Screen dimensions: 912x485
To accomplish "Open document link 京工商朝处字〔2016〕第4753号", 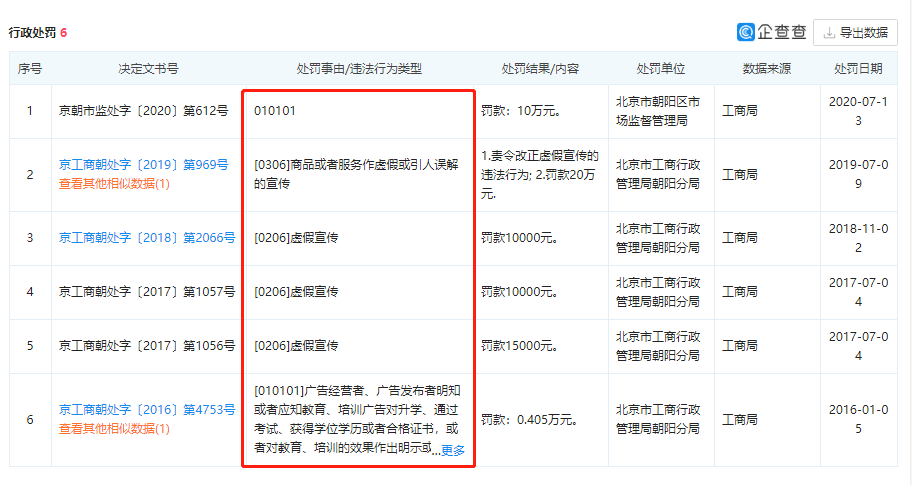I will [x=147, y=410].
